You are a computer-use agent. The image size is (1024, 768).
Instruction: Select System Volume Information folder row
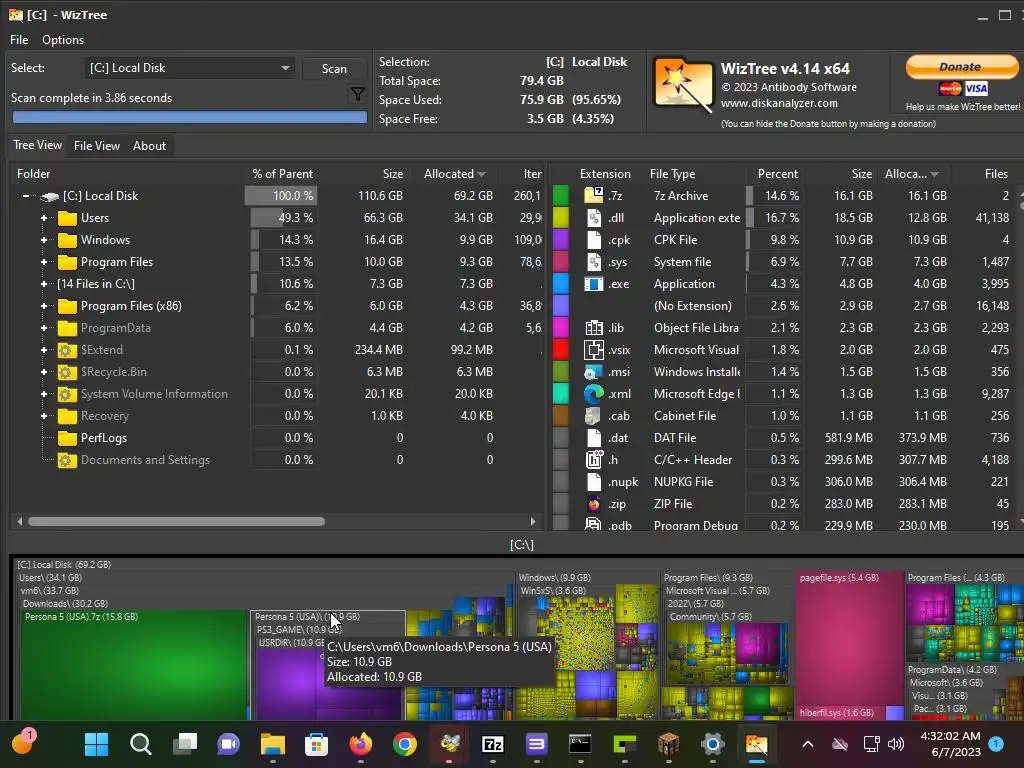pyautogui.click(x=154, y=394)
